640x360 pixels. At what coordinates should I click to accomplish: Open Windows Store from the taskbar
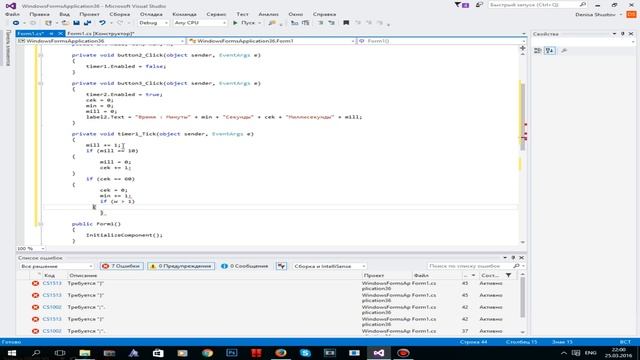(158, 353)
